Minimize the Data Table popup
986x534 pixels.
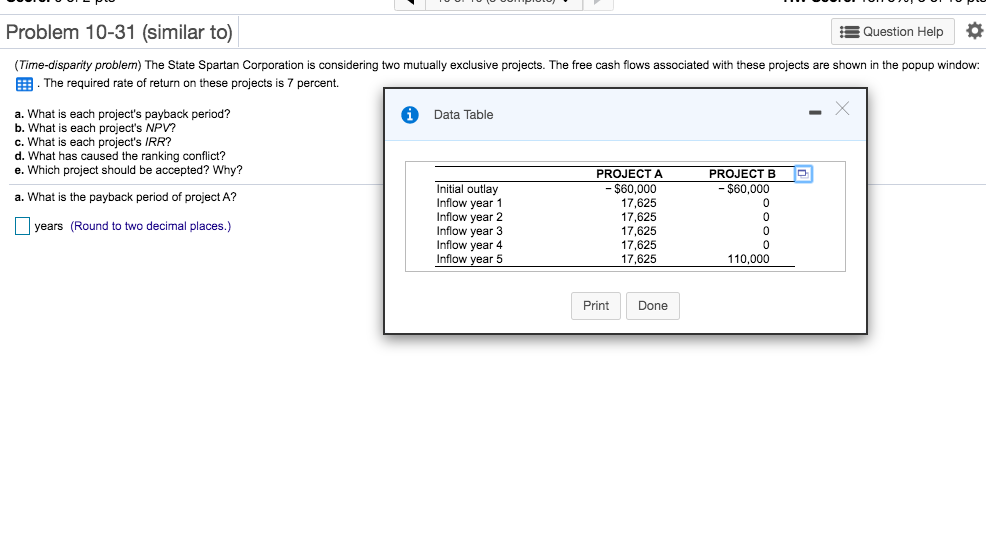pyautogui.click(x=815, y=113)
